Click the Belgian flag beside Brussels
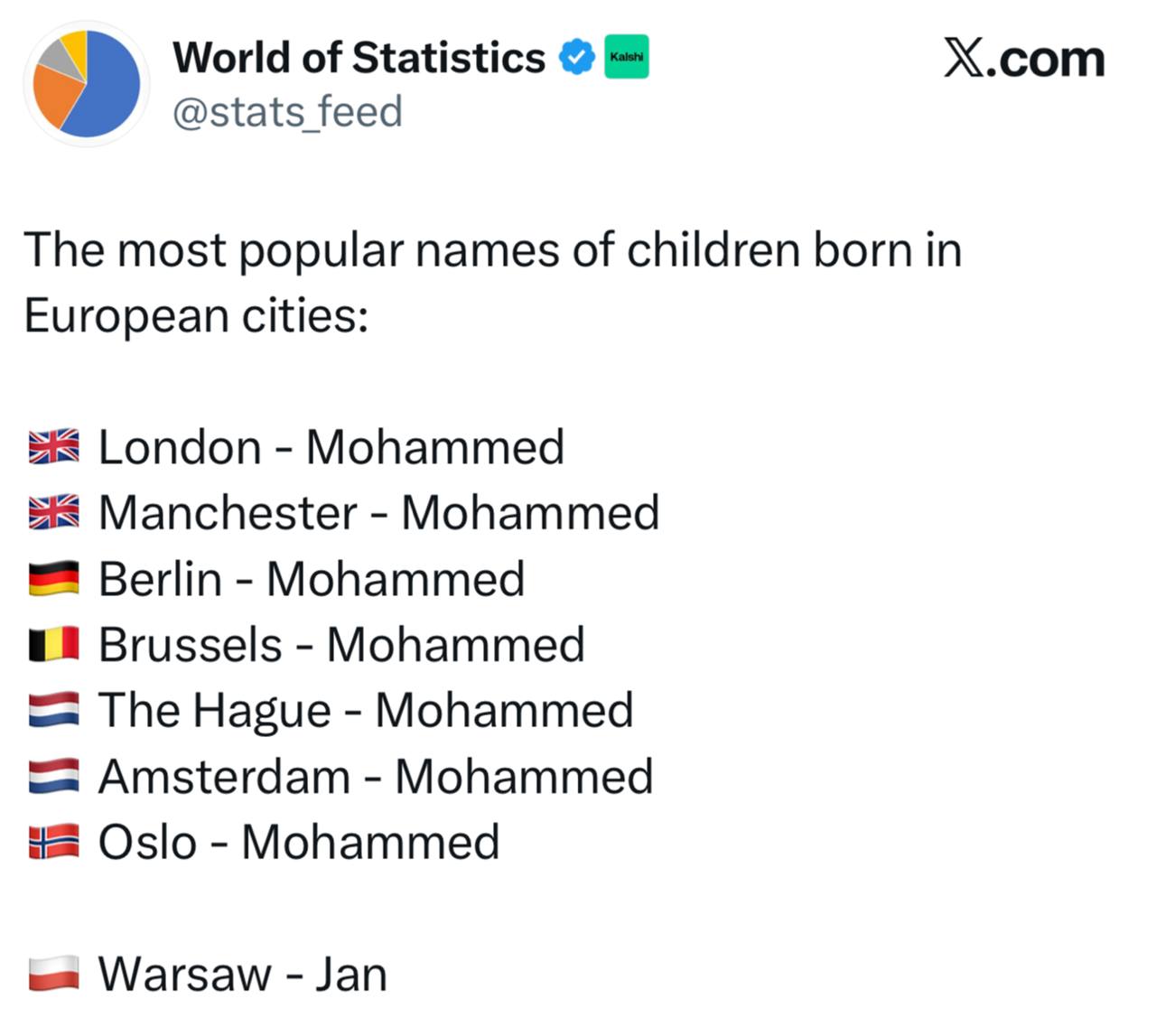This screenshot has width=1156, height=1036. [53, 645]
